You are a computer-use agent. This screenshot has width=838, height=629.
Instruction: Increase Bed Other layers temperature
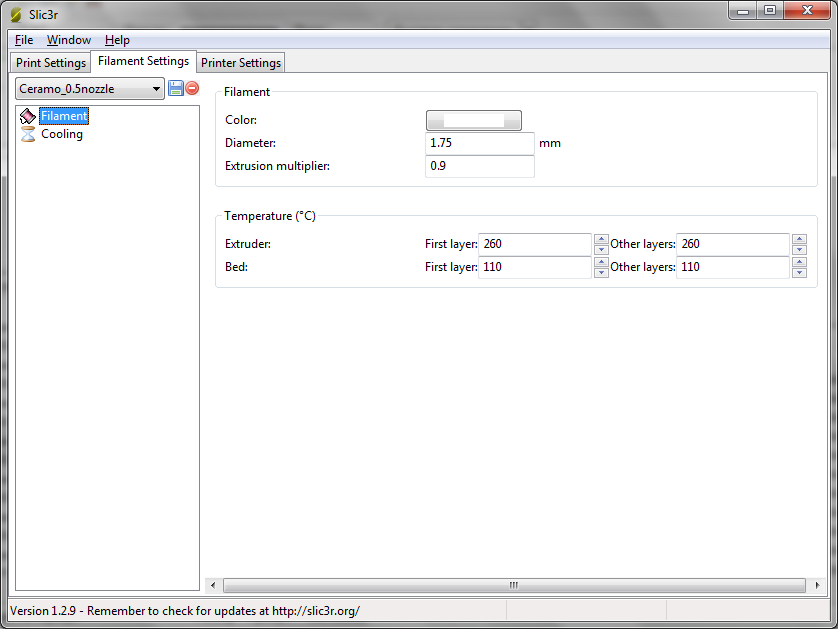tap(800, 262)
